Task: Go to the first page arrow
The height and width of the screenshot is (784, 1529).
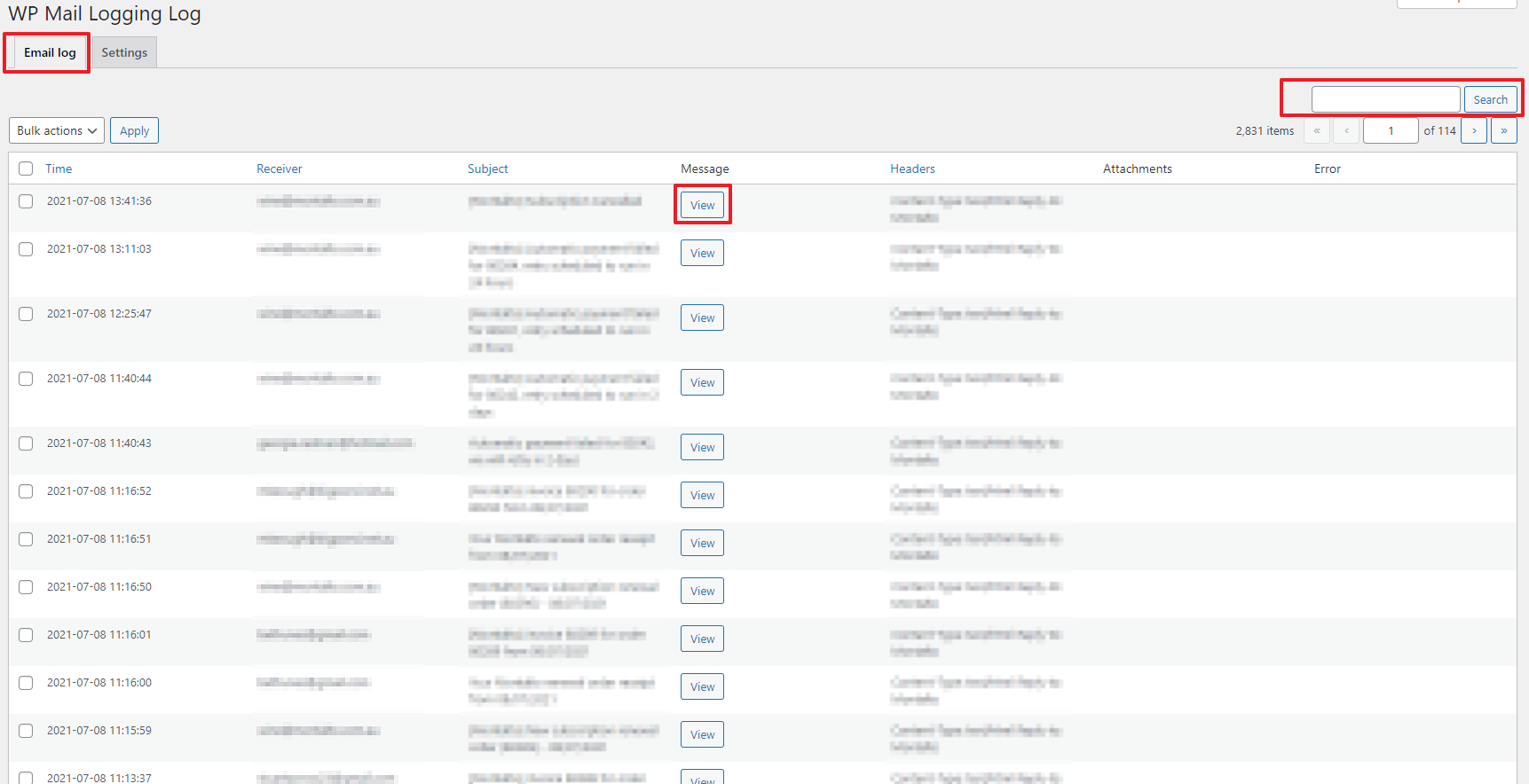Action: 1317,130
